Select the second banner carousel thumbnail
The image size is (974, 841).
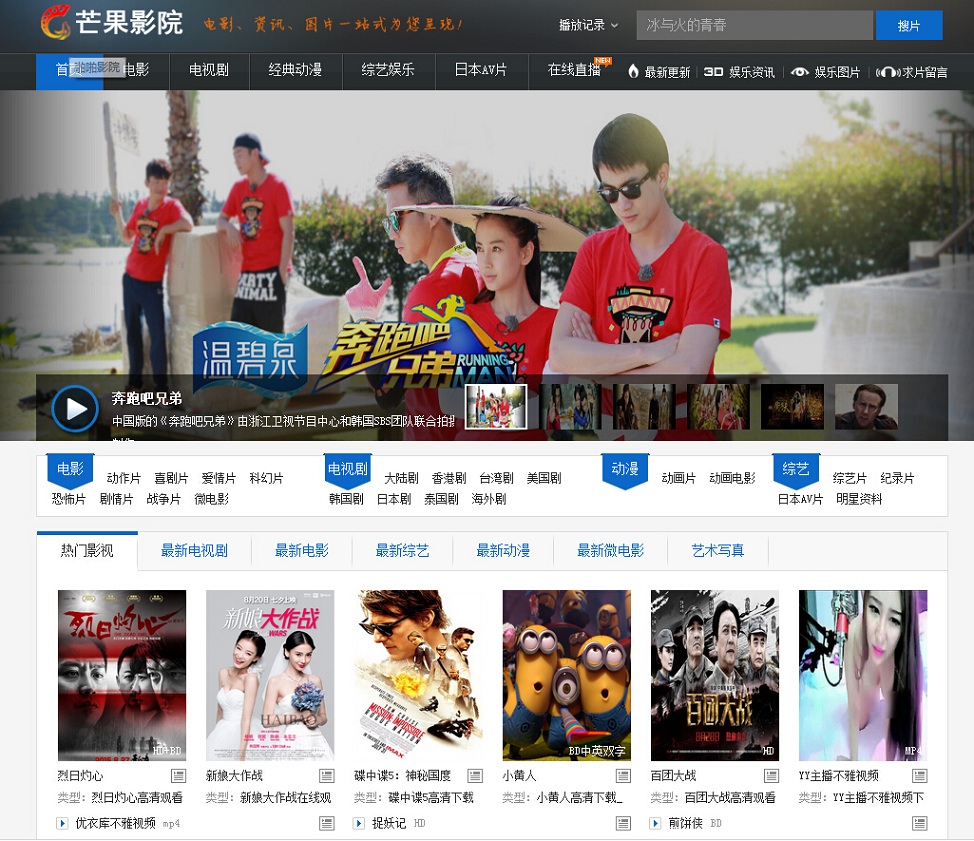[570, 407]
